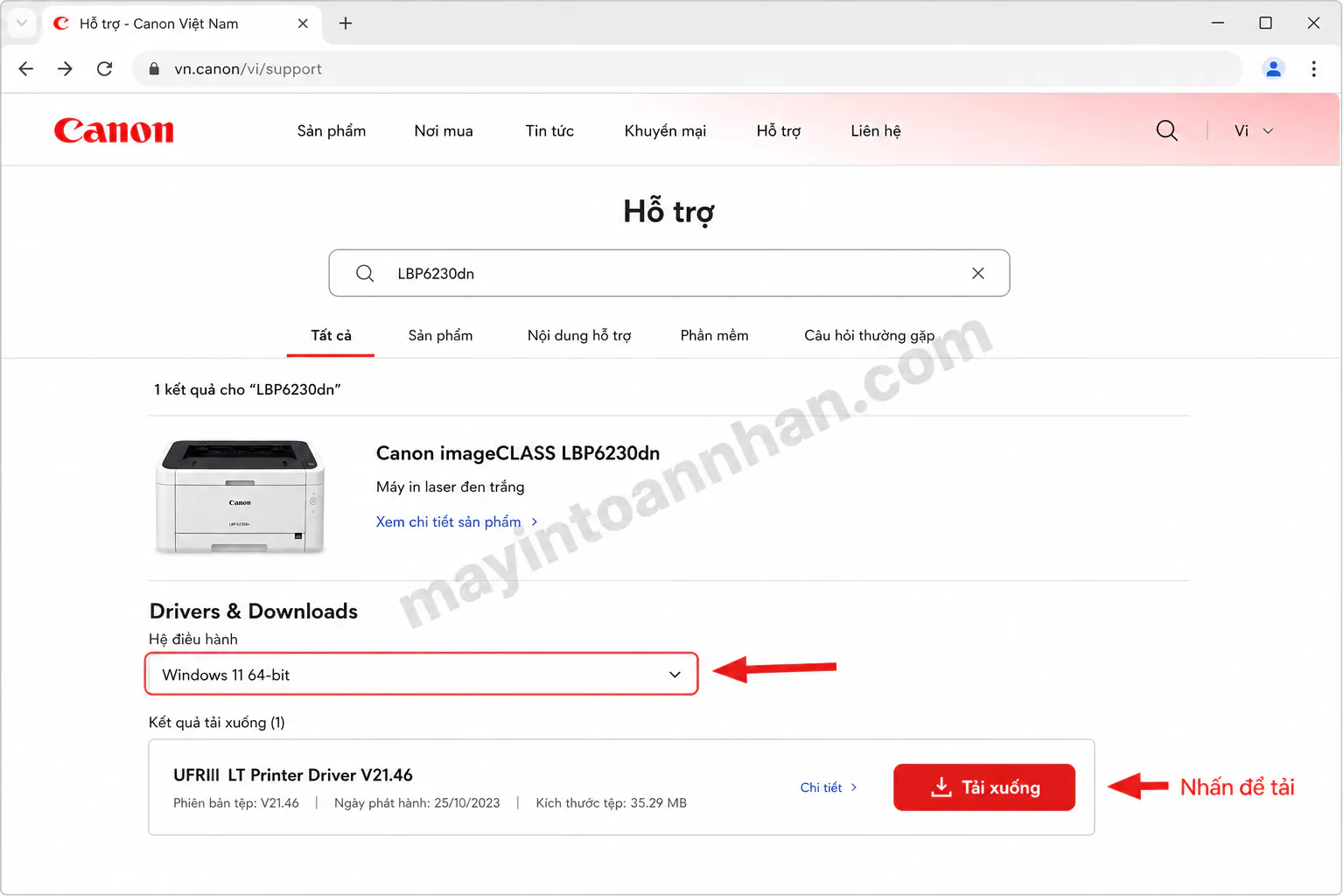The image size is (1344, 896).
Task: Click the Canon logo
Action: (x=114, y=130)
